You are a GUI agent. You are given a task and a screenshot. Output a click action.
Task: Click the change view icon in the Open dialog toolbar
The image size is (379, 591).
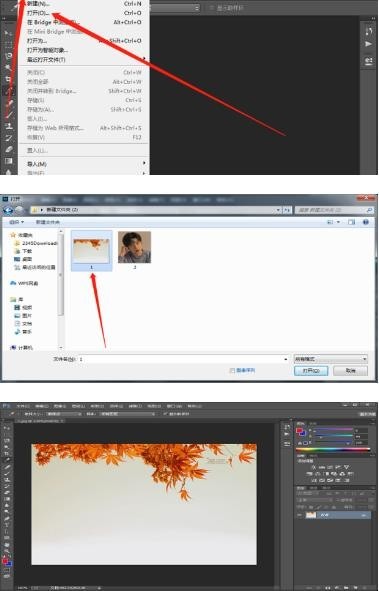pos(330,222)
